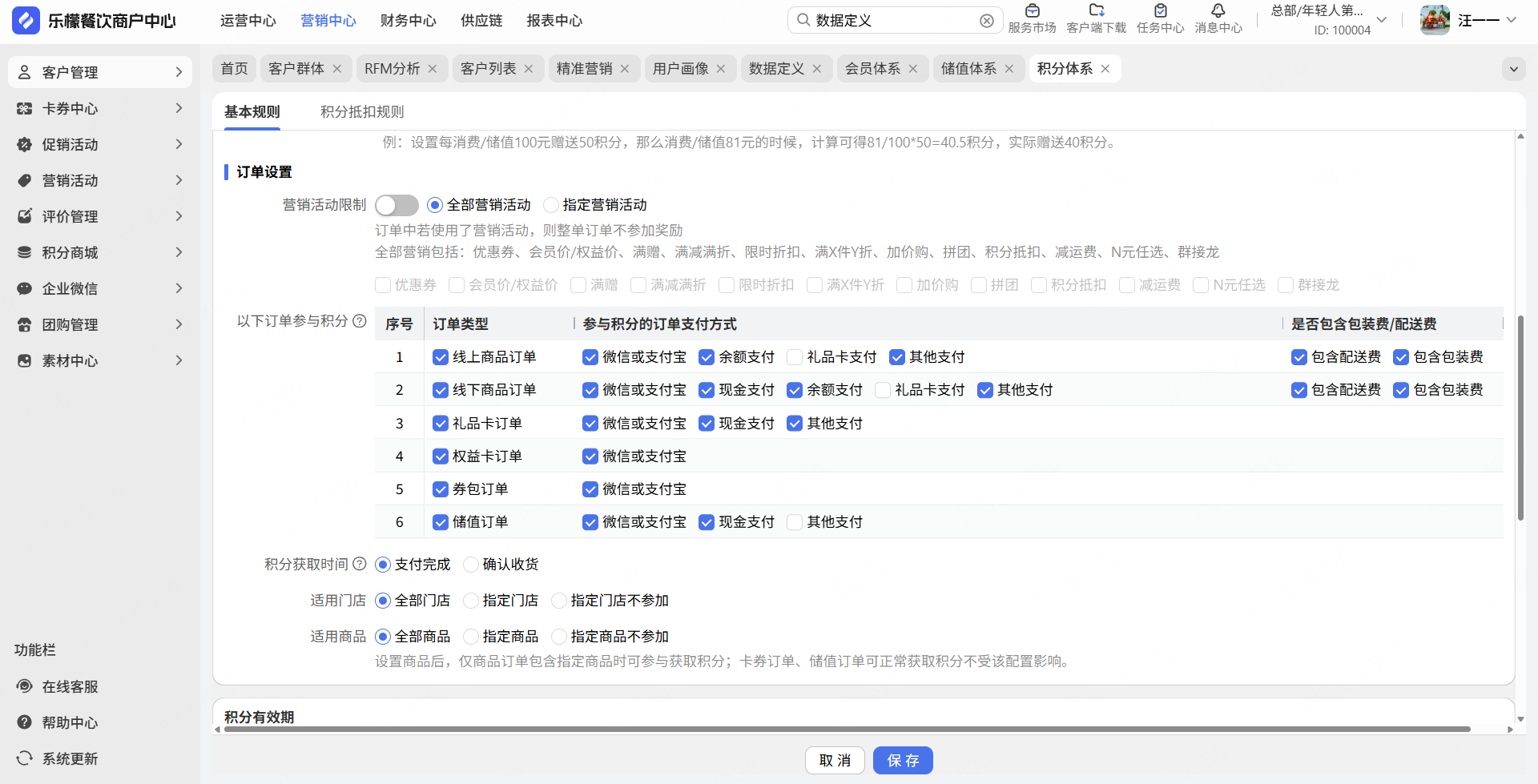Viewport: 1538px width, 784px height.
Task: Open the 消息中心 notification bell
Action: click(x=1218, y=11)
